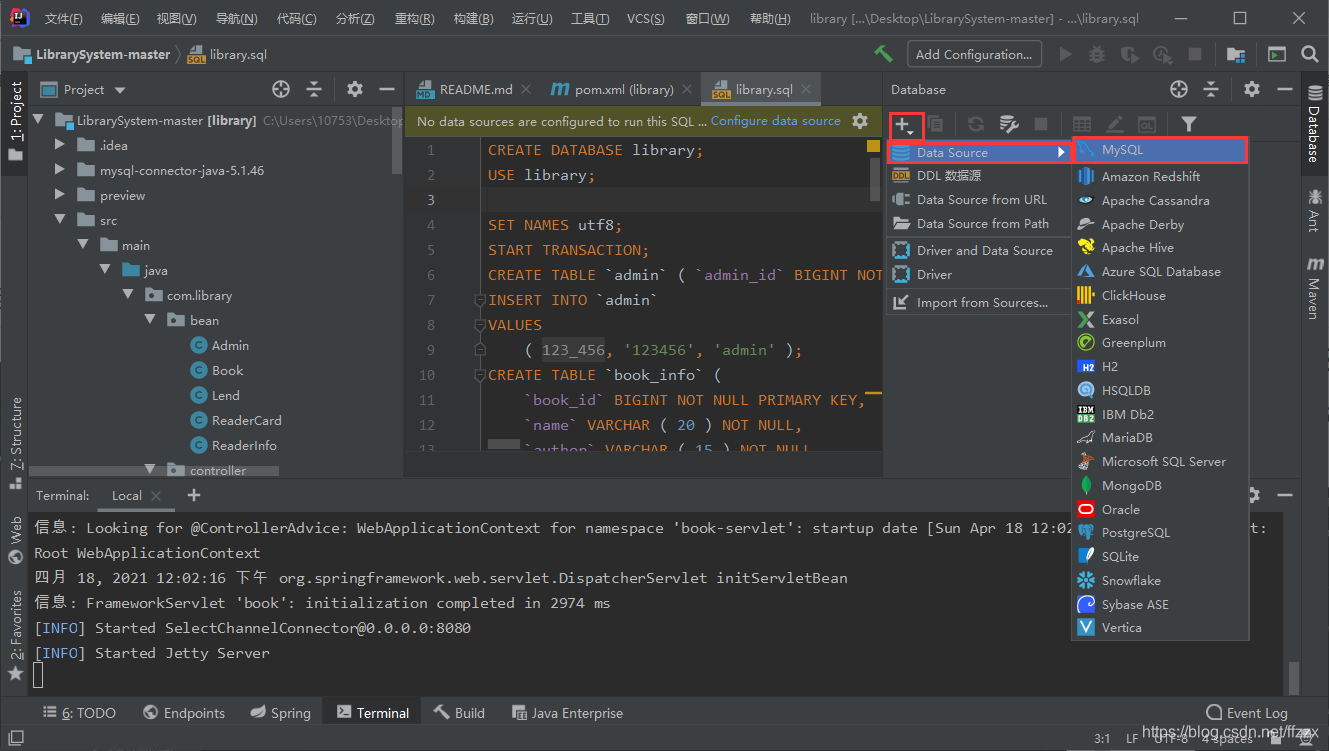This screenshot has height=751, width=1329.
Task: Open the 代码(C) menu
Action: (296, 19)
